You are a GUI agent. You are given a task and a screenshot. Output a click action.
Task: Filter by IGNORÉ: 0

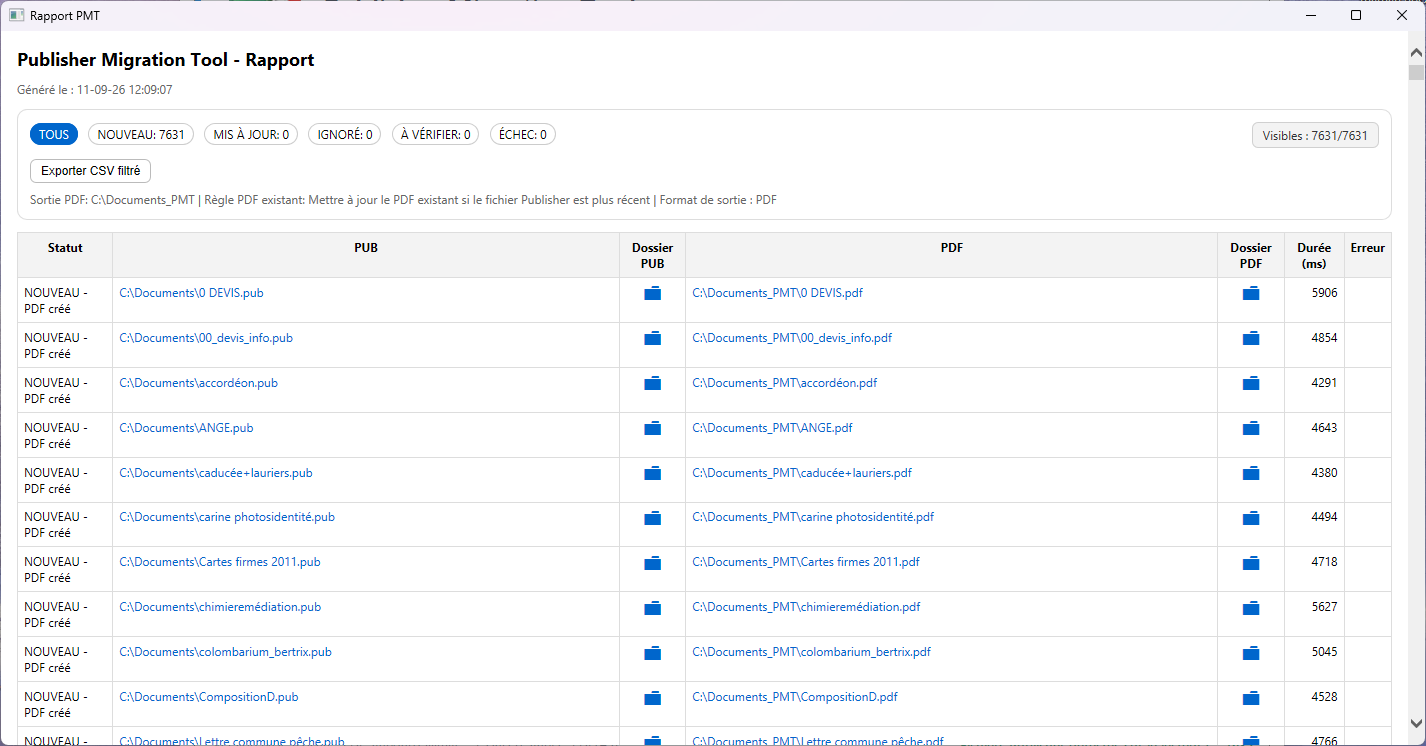(x=344, y=134)
